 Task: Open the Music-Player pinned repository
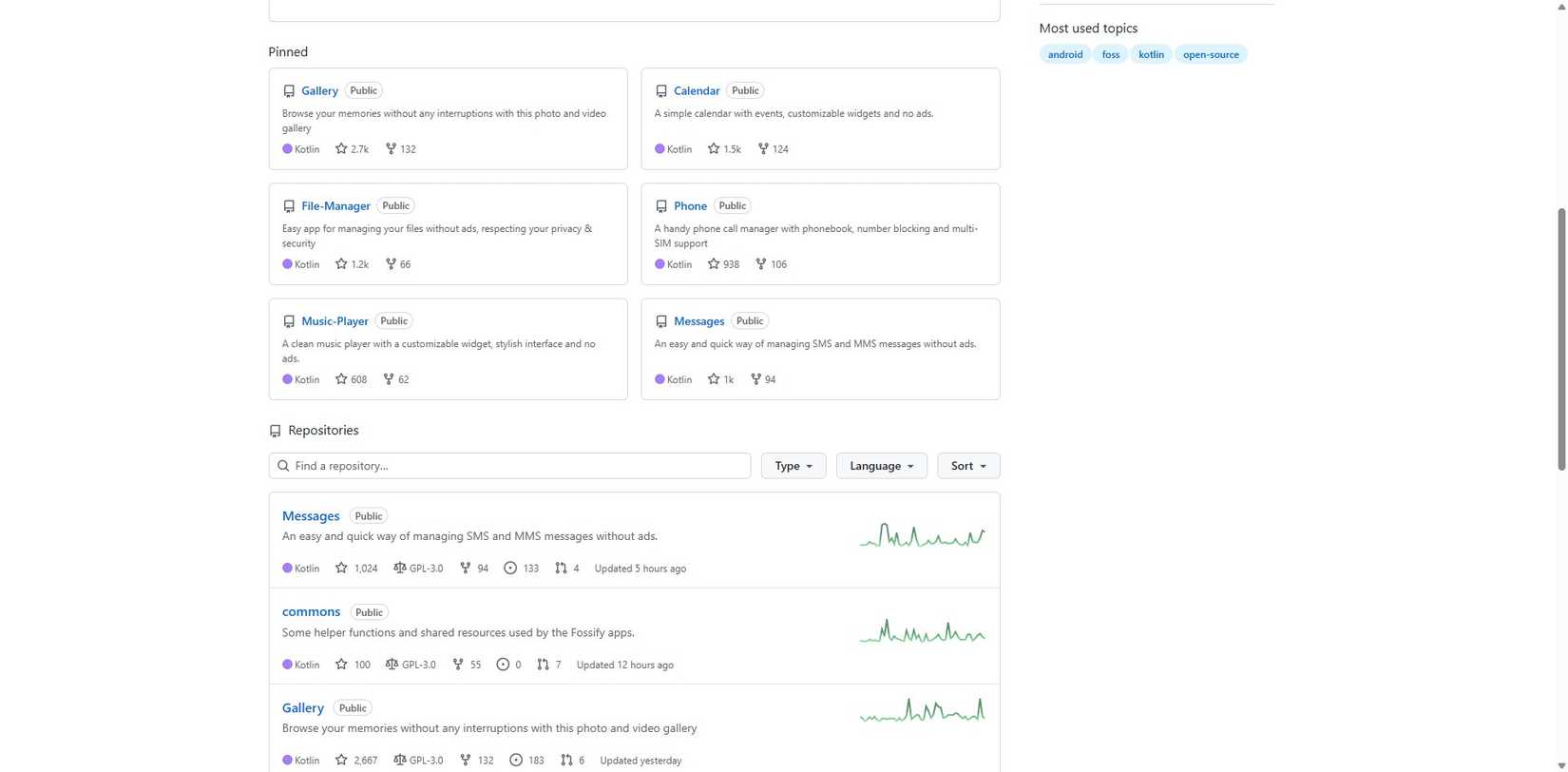(x=335, y=321)
